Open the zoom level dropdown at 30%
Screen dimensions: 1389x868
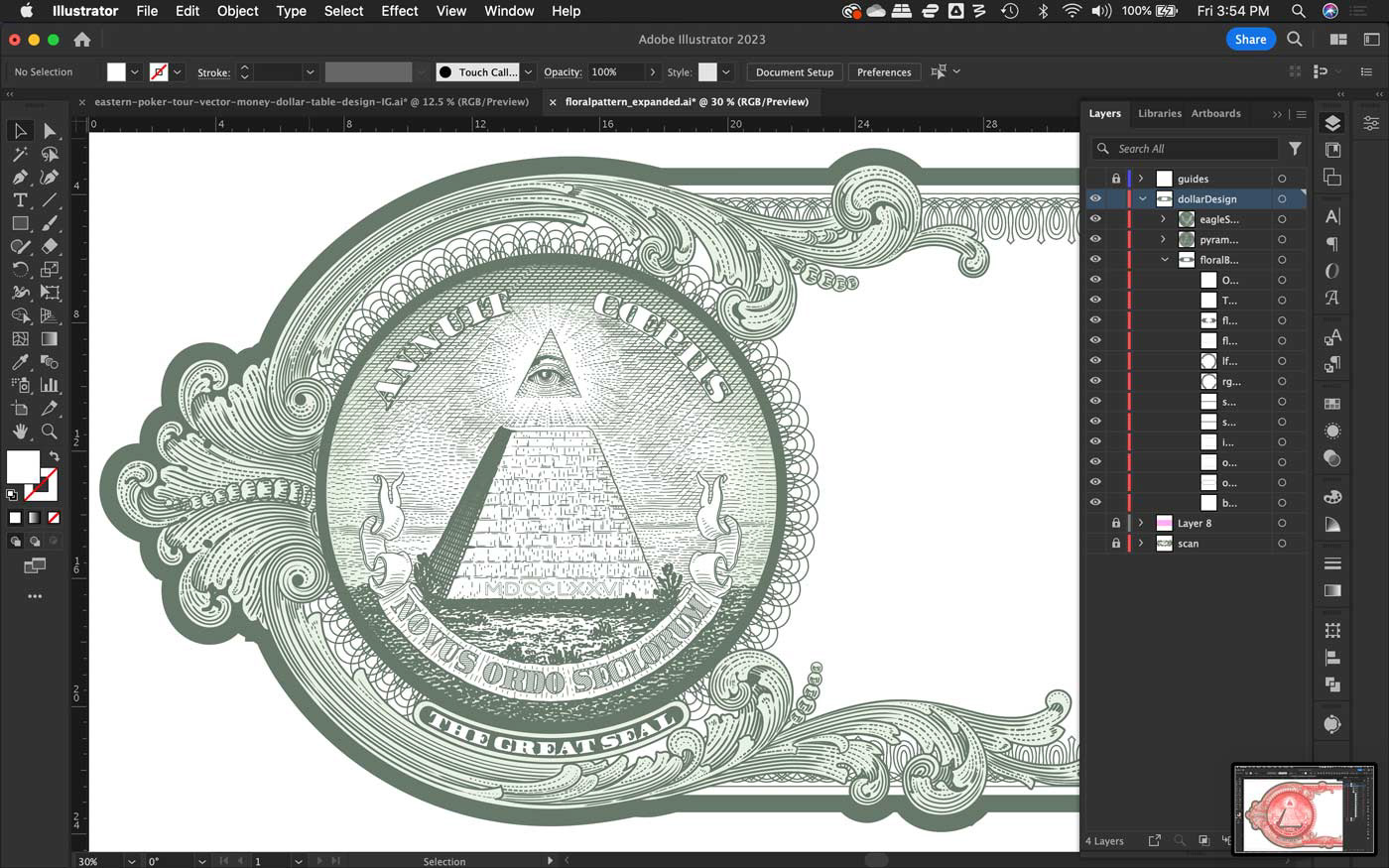tap(131, 861)
